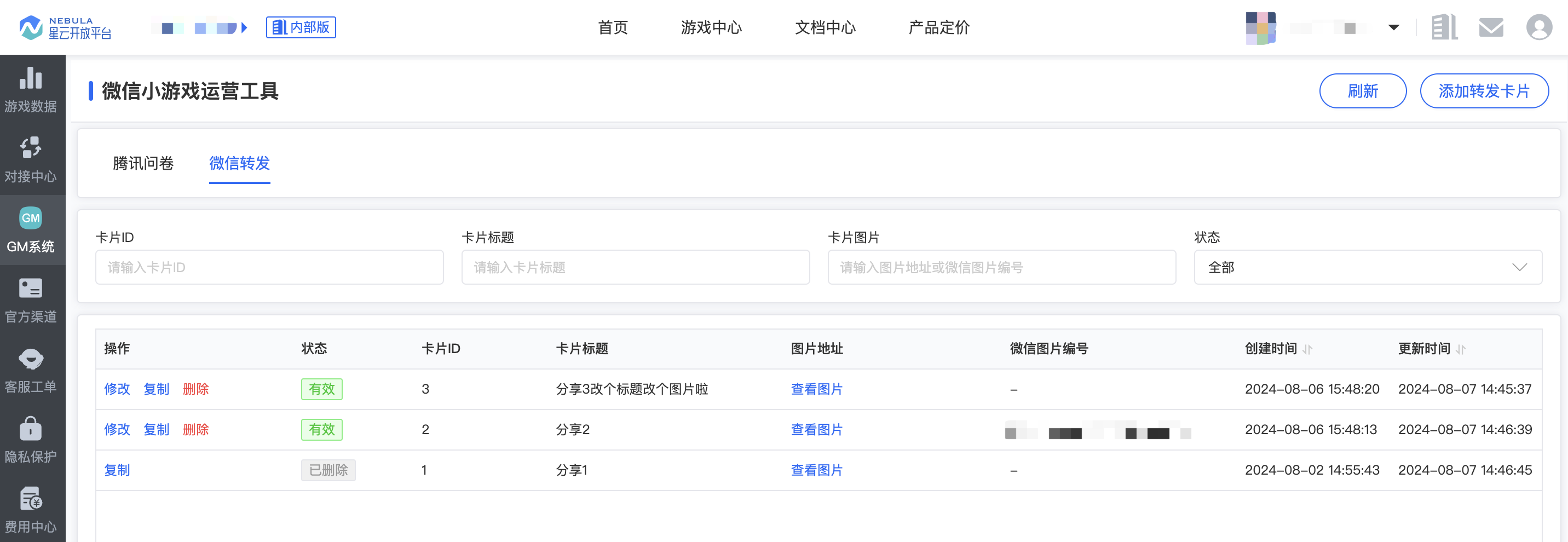Click the title cell 分享1
The height and width of the screenshot is (542, 1568).
click(571, 470)
